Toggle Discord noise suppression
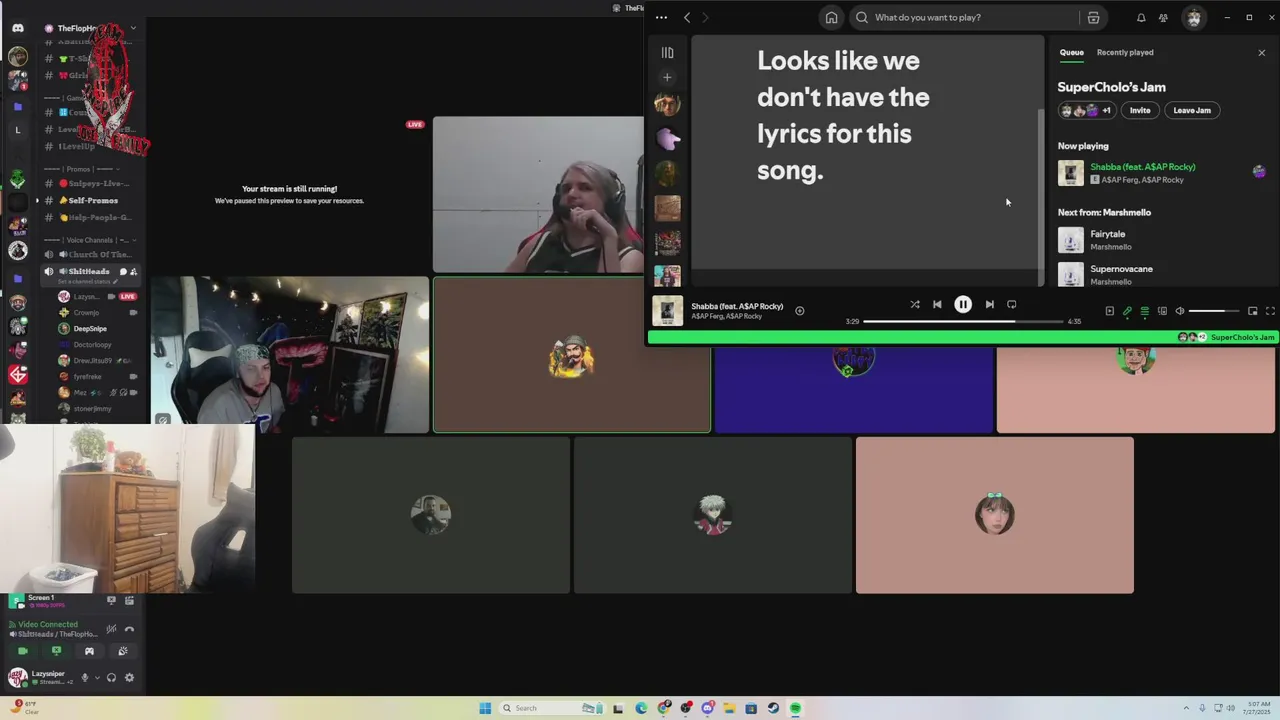1280x720 pixels. [111, 629]
